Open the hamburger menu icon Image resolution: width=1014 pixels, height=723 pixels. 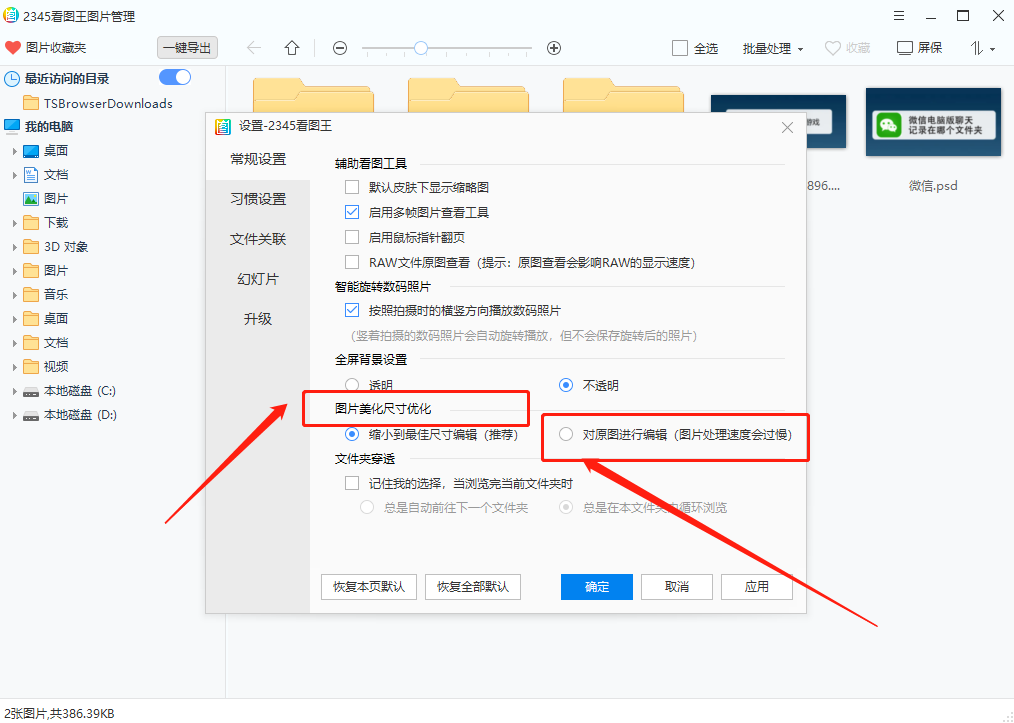898,15
